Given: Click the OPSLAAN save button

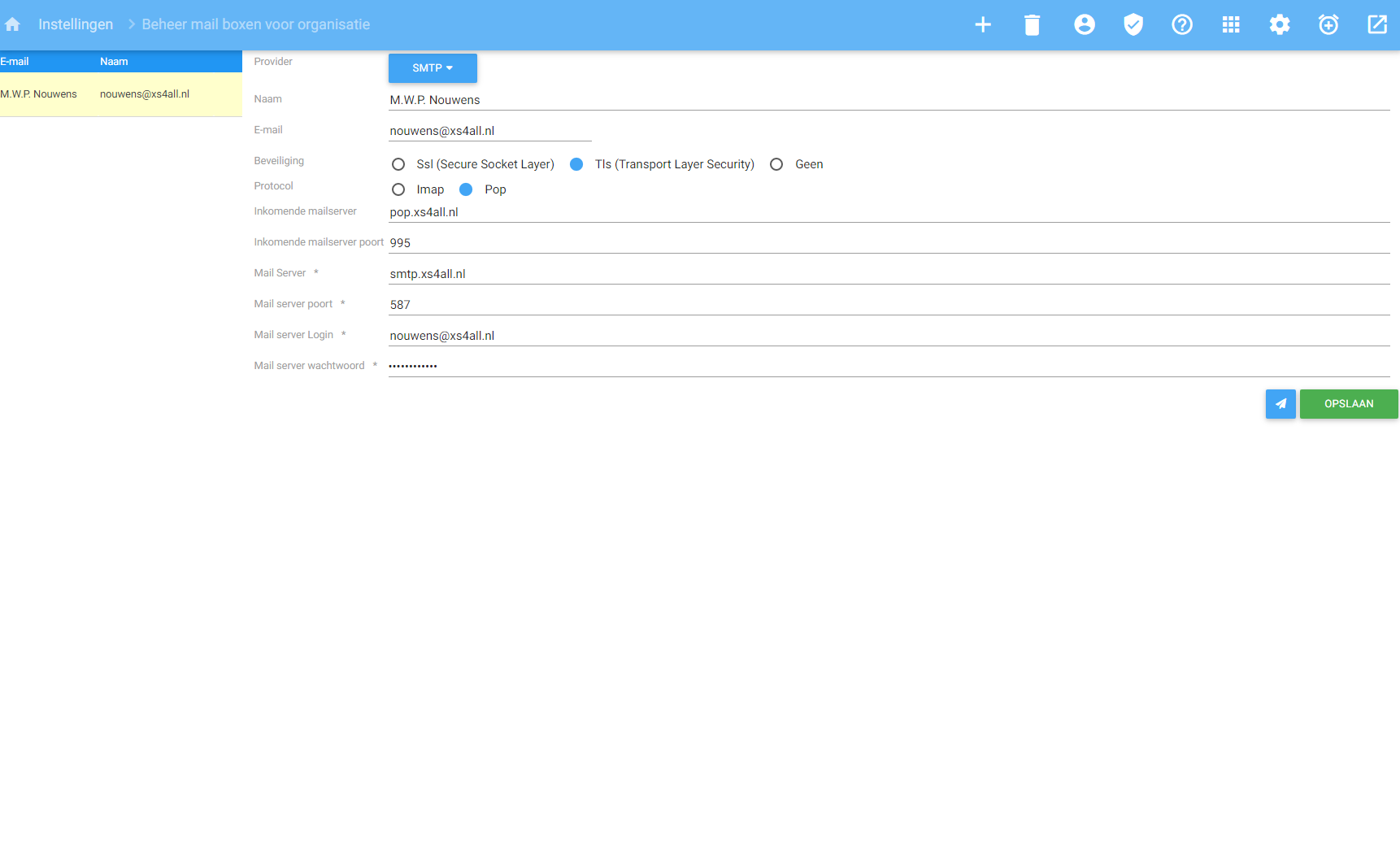Looking at the screenshot, I should (x=1349, y=404).
